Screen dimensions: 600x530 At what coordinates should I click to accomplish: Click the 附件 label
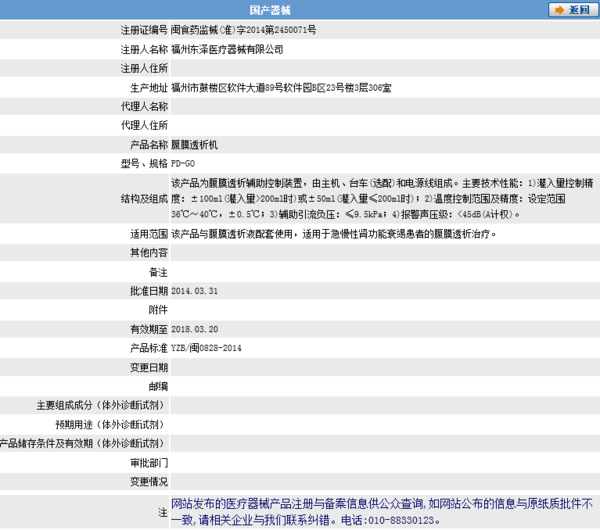click(x=158, y=310)
